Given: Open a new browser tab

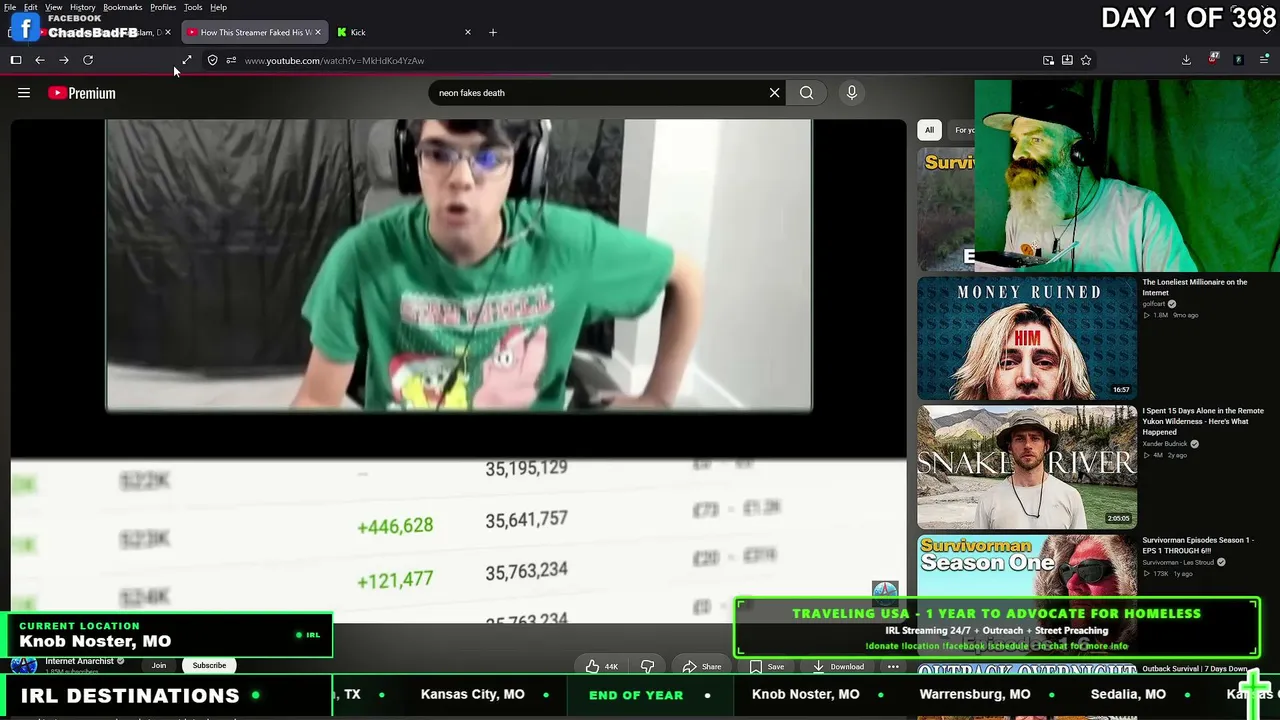Looking at the screenshot, I should tap(493, 32).
